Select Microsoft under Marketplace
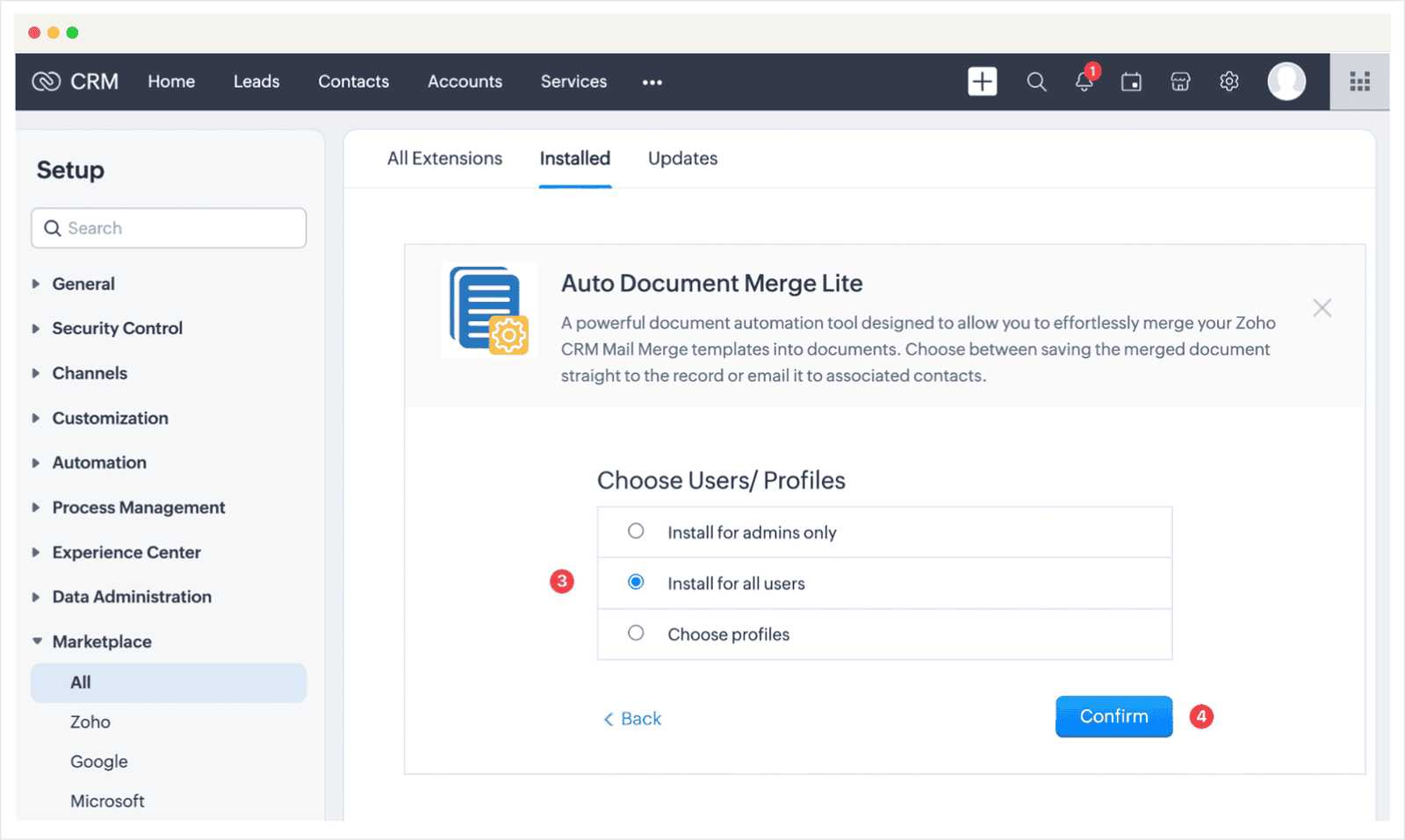Viewport: 1405px width, 840px height. (x=107, y=801)
